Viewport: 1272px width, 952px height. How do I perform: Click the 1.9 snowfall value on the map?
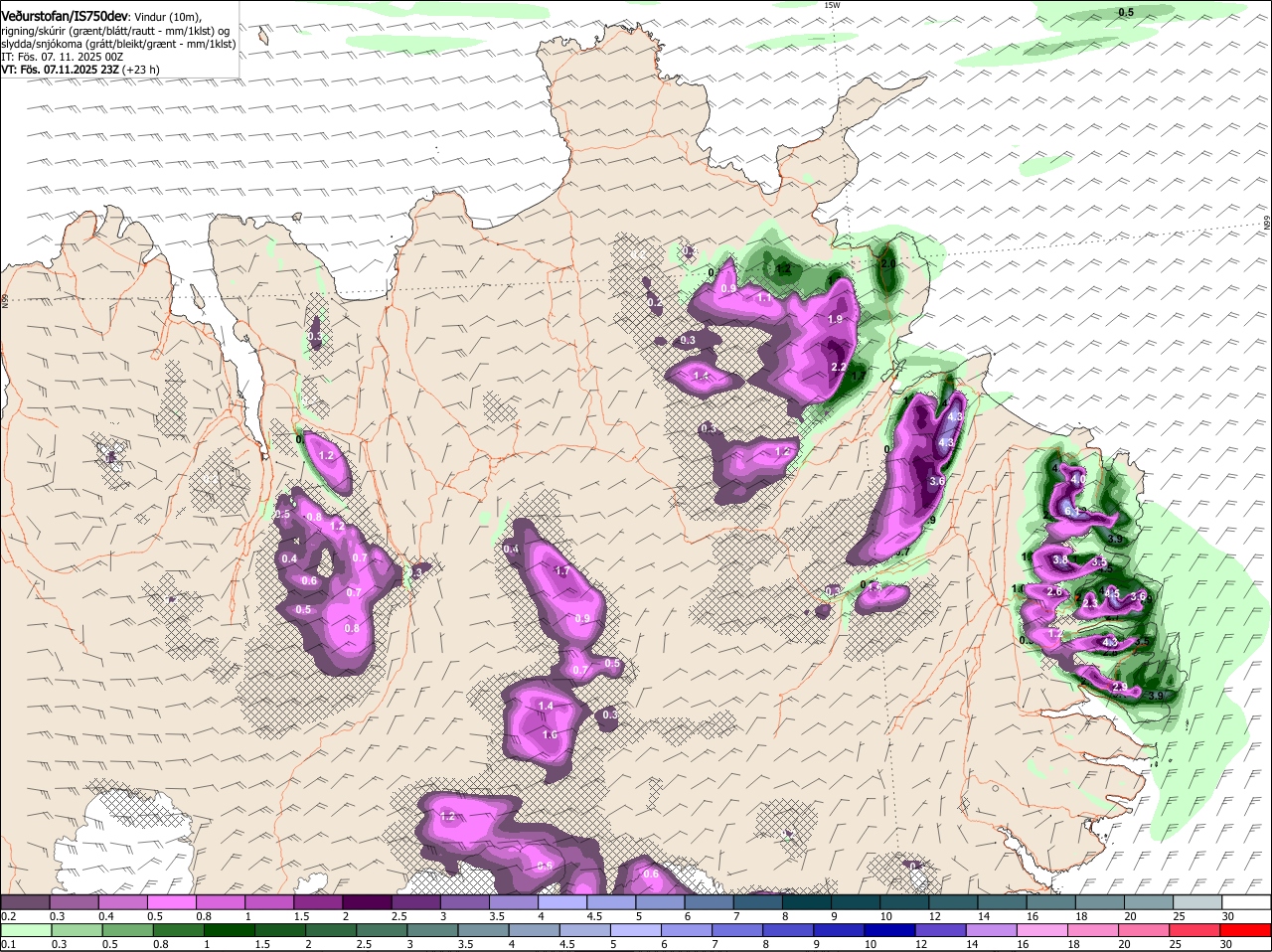(x=835, y=319)
